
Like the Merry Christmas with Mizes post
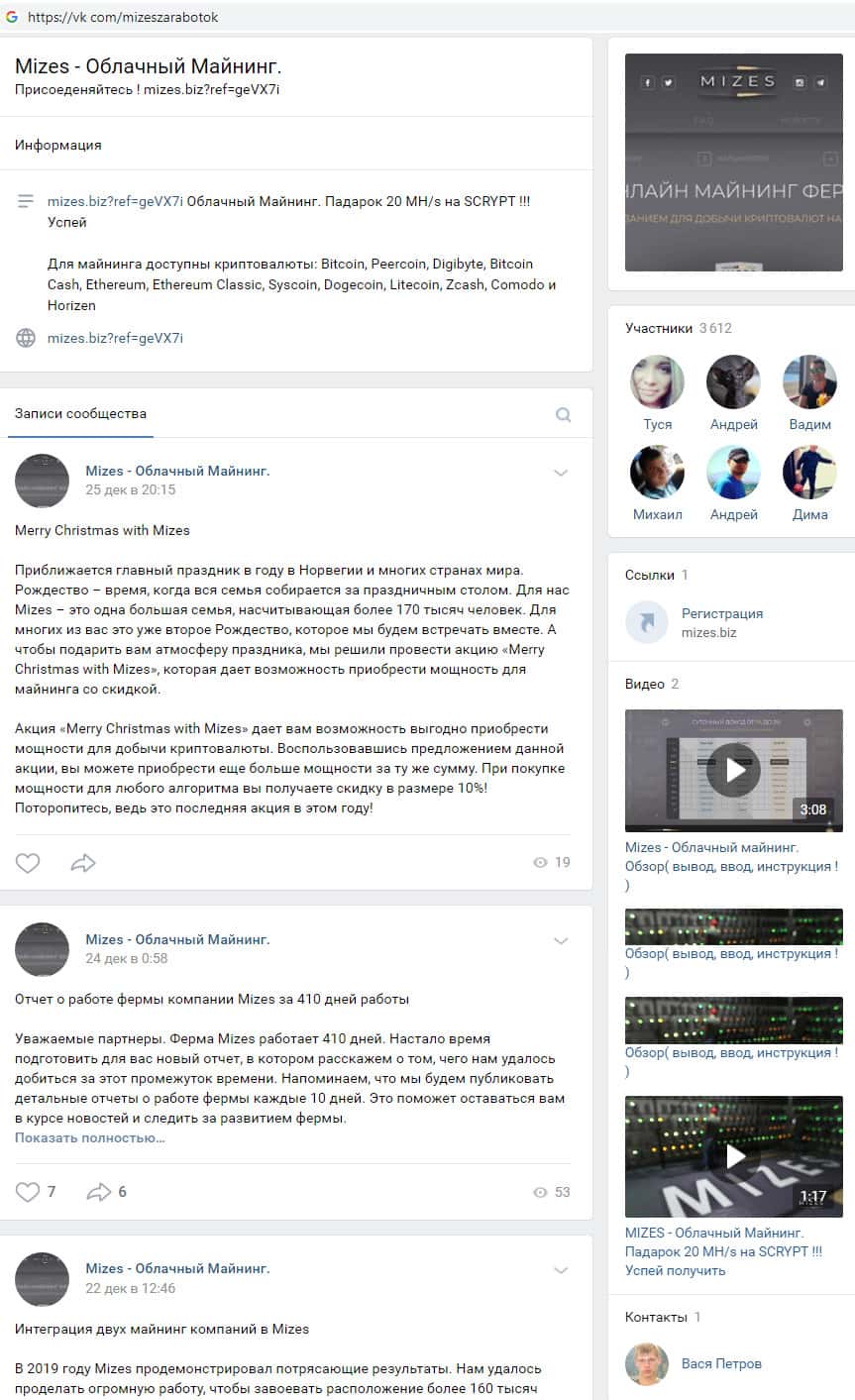pos(28,863)
